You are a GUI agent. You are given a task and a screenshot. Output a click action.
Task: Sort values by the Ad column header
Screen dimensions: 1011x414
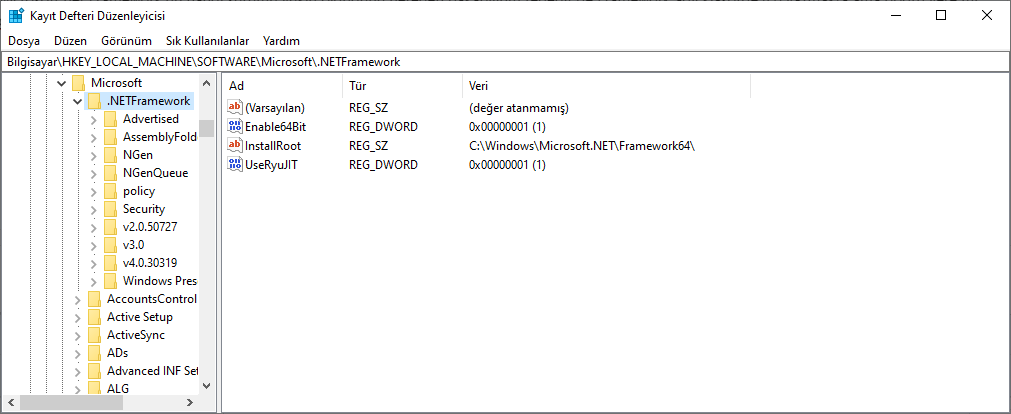tap(282, 86)
